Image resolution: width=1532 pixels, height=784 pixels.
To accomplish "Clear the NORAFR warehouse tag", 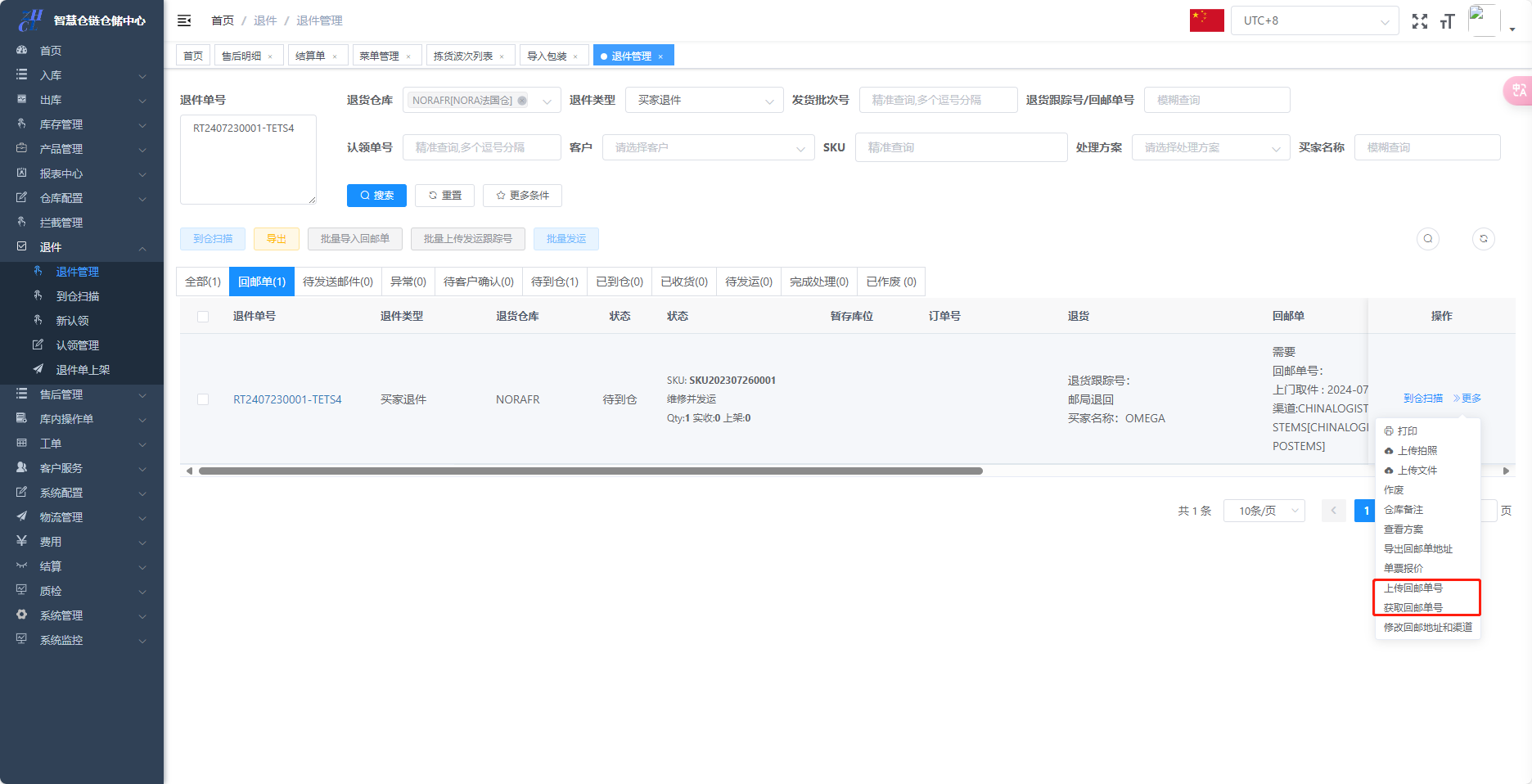I will [522, 101].
